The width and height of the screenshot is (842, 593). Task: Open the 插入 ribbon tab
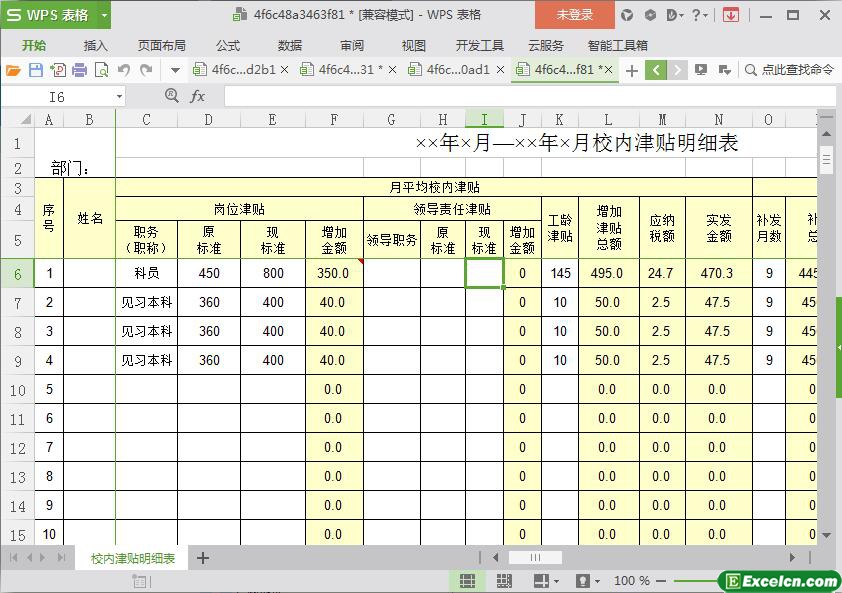[95, 45]
